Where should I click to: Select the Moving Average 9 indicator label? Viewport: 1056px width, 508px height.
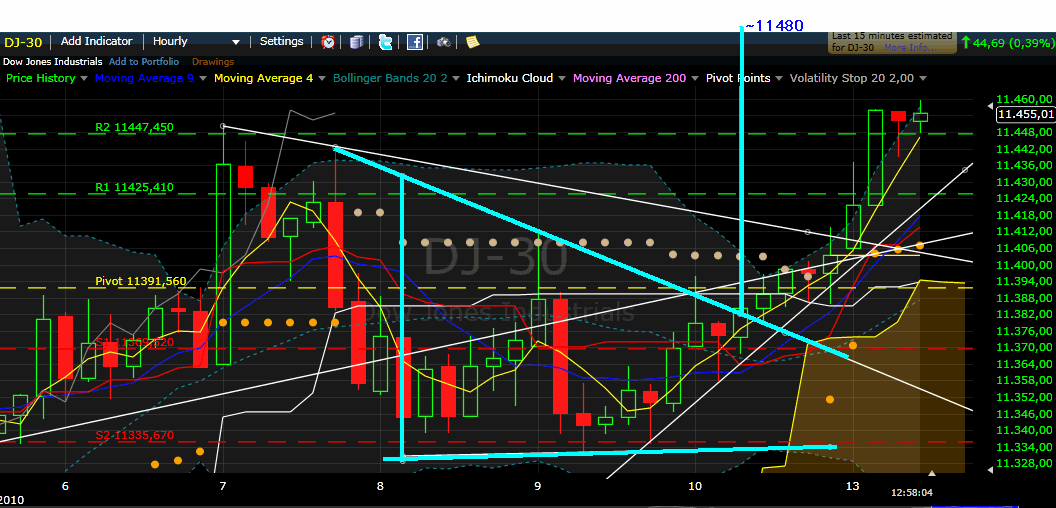[144, 78]
